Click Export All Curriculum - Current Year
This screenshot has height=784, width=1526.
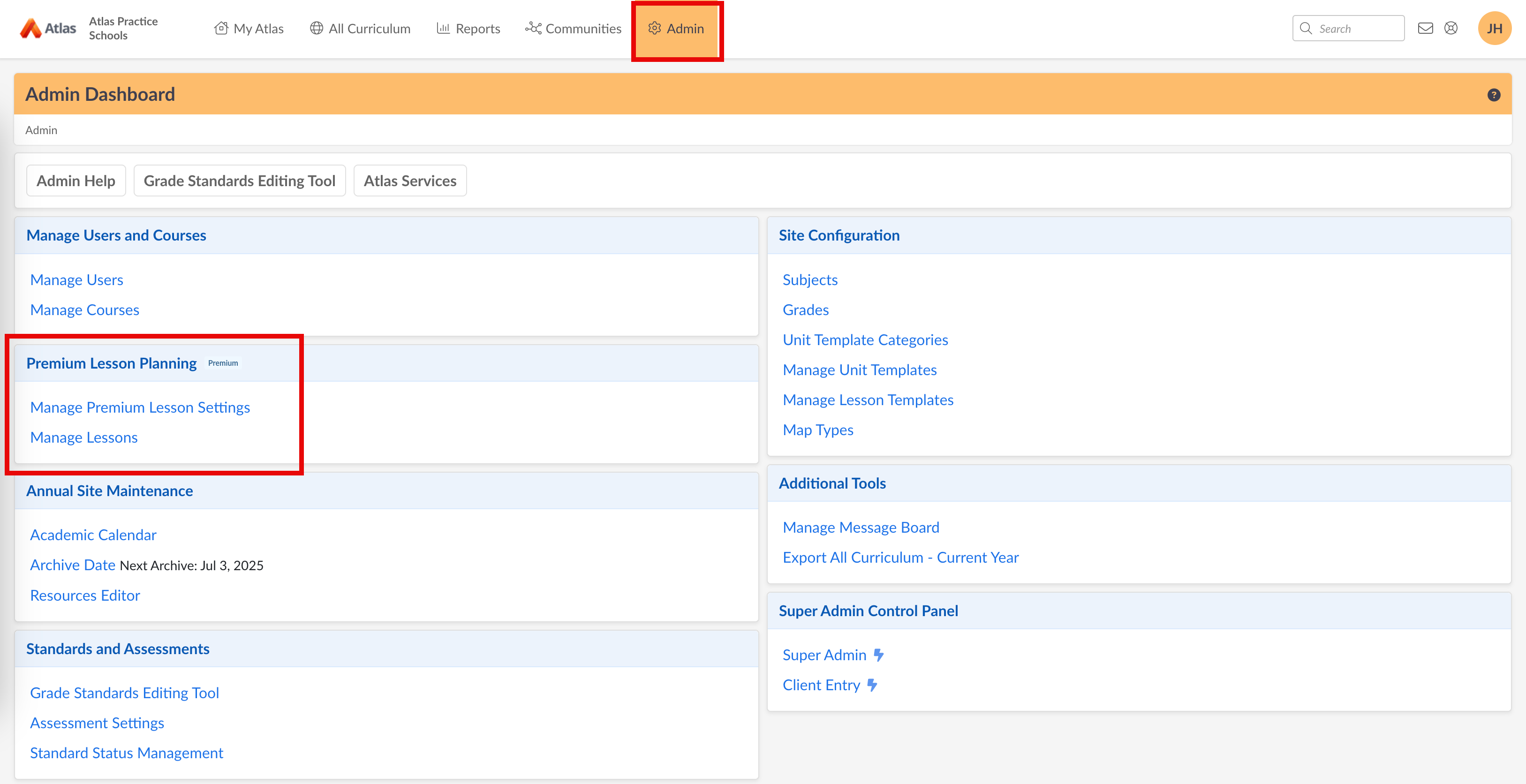pyautogui.click(x=900, y=558)
